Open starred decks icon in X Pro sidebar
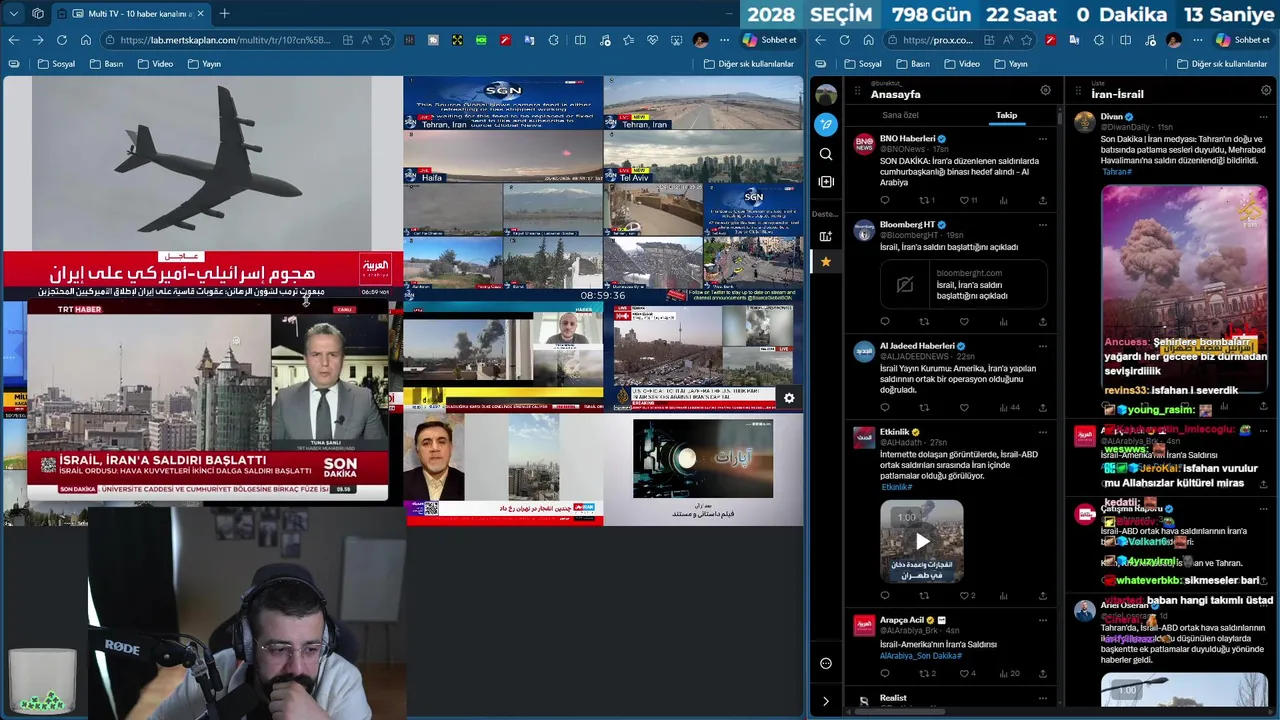Viewport: 1280px width, 720px height. pos(825,262)
